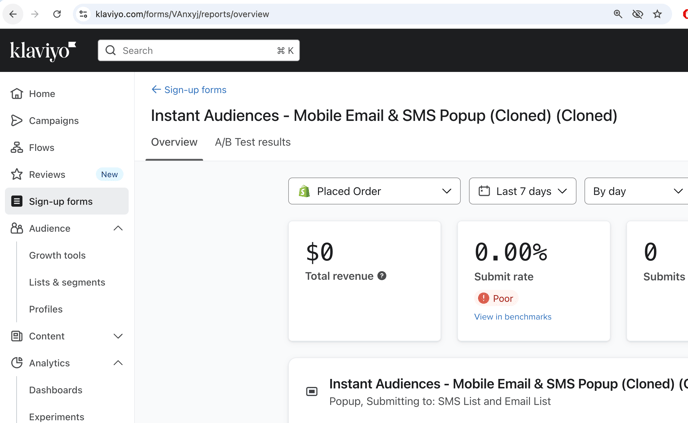
Task: Click the Poor rating badge
Action: tap(496, 298)
